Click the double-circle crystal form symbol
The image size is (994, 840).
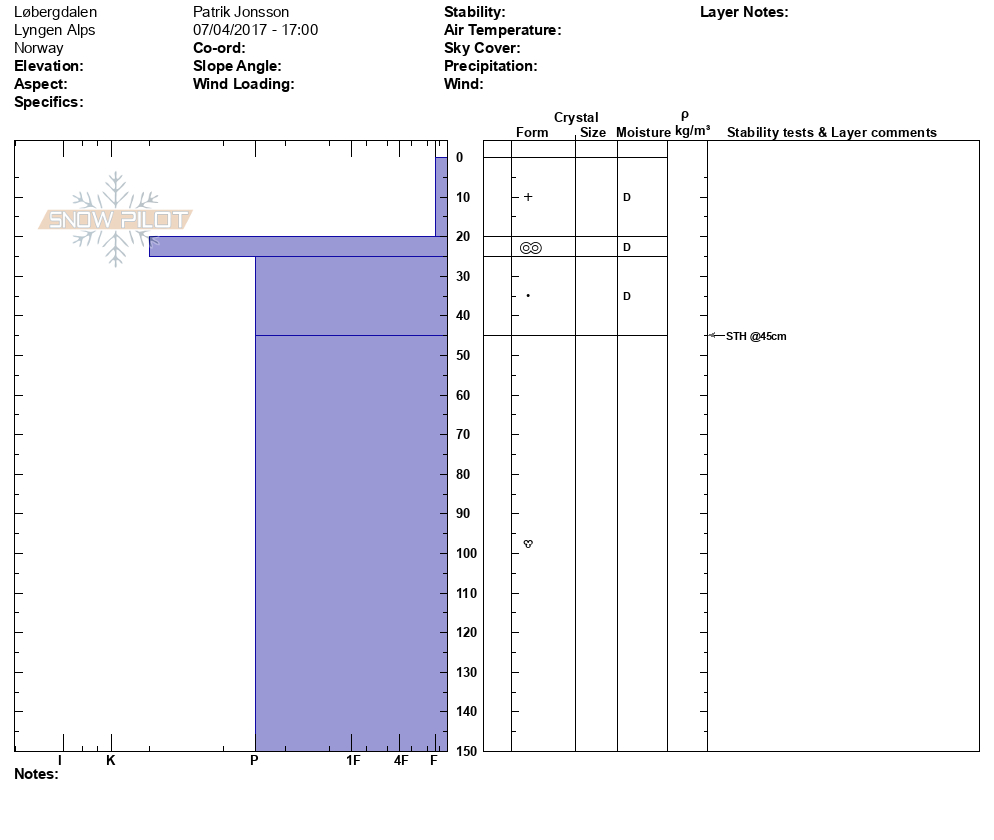pos(531,247)
